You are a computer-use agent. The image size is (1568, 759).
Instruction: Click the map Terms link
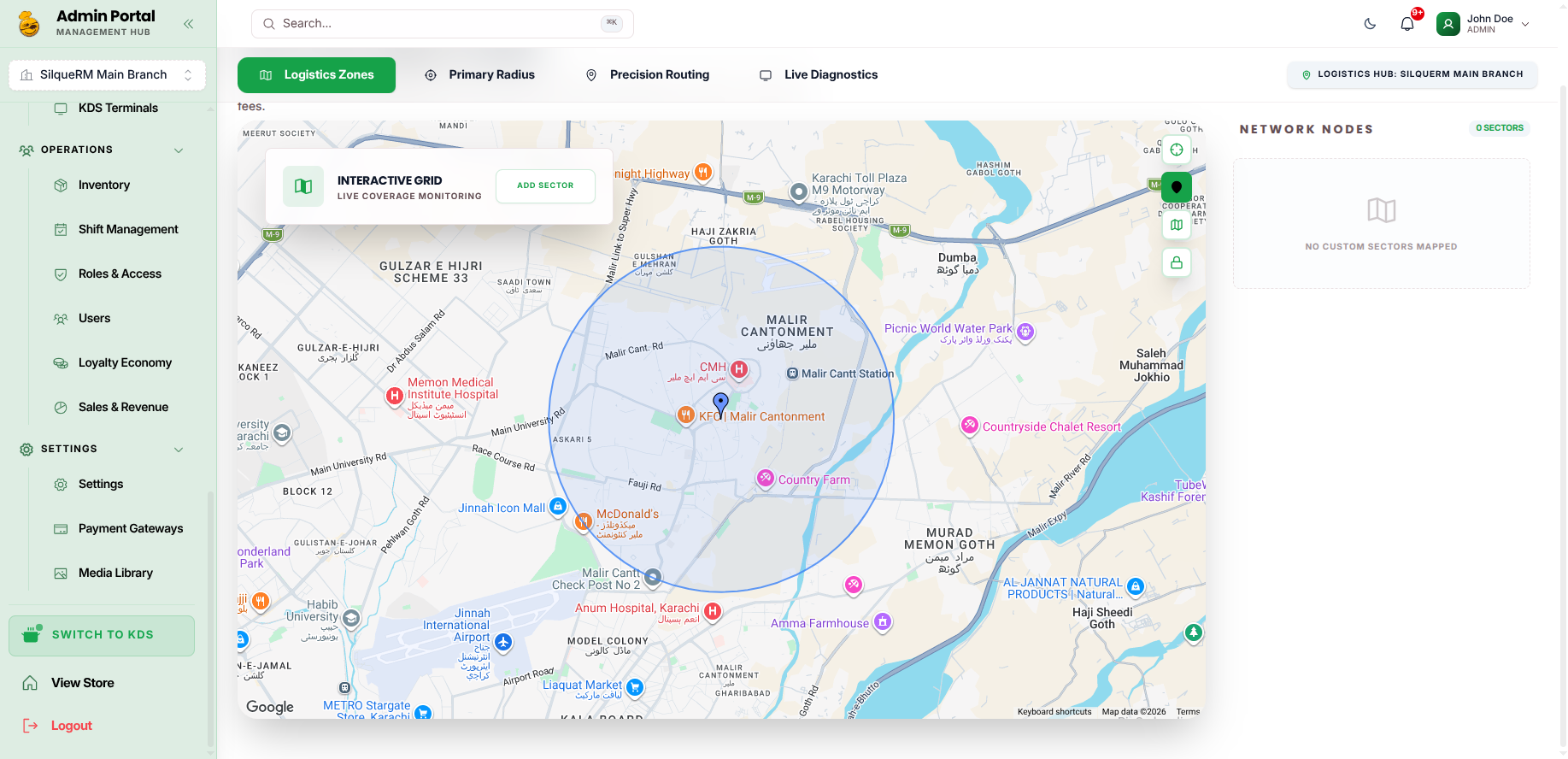1188,711
